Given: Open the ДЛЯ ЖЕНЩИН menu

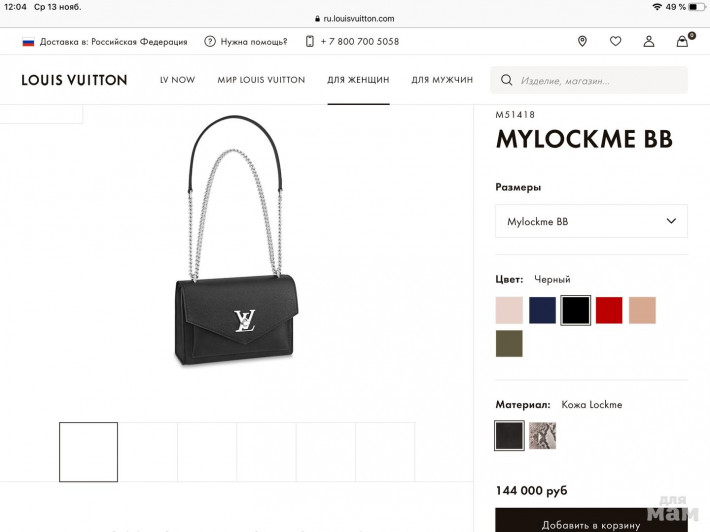Looking at the screenshot, I should pos(358,80).
